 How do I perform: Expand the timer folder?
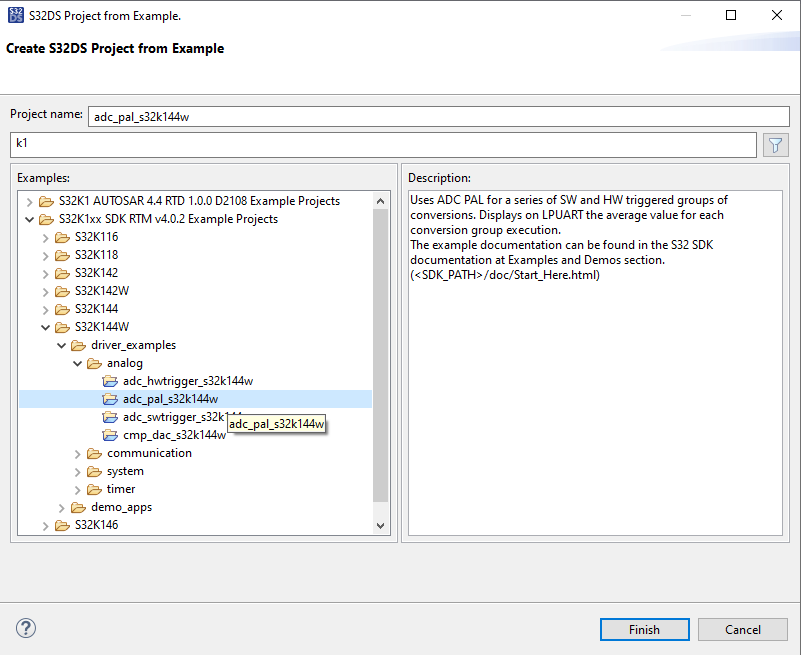pyautogui.click(x=78, y=489)
